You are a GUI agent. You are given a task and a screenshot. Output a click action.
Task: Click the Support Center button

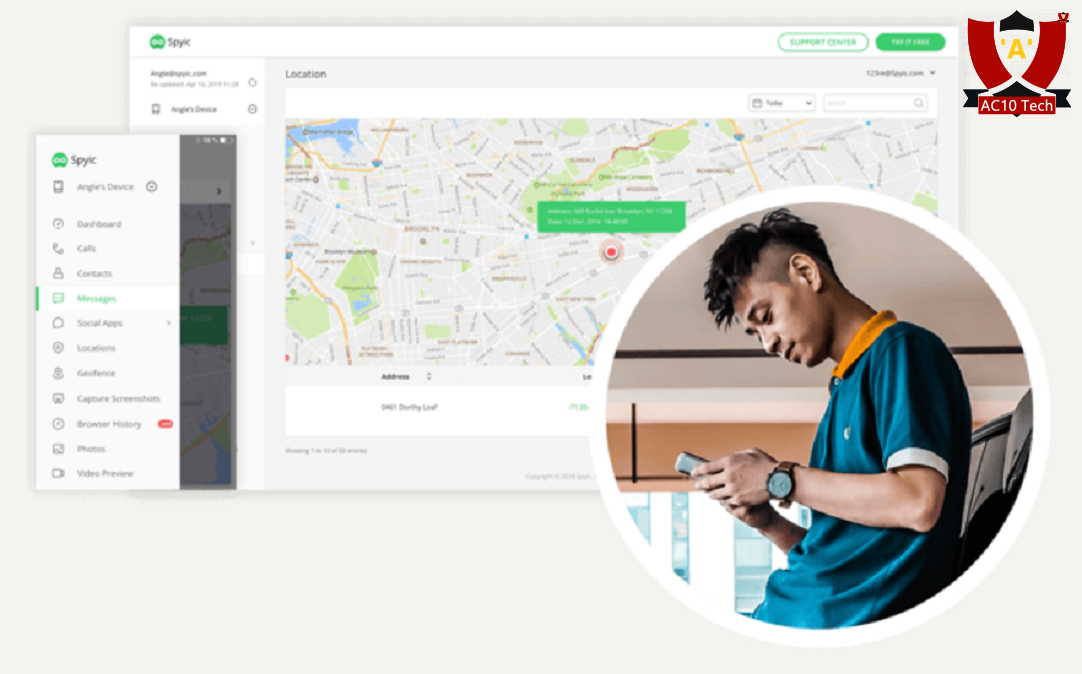(x=822, y=42)
